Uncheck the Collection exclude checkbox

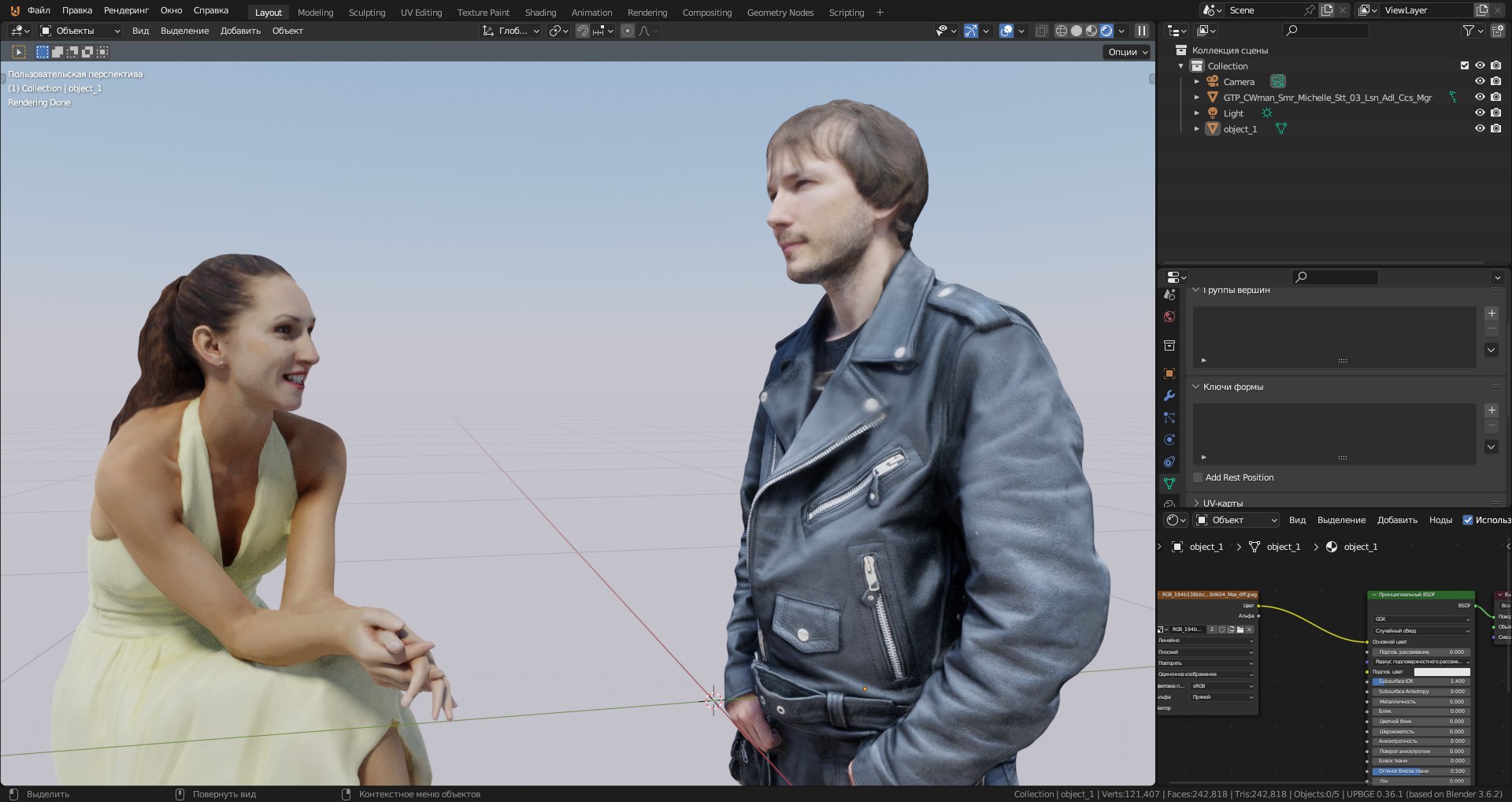pos(1465,65)
